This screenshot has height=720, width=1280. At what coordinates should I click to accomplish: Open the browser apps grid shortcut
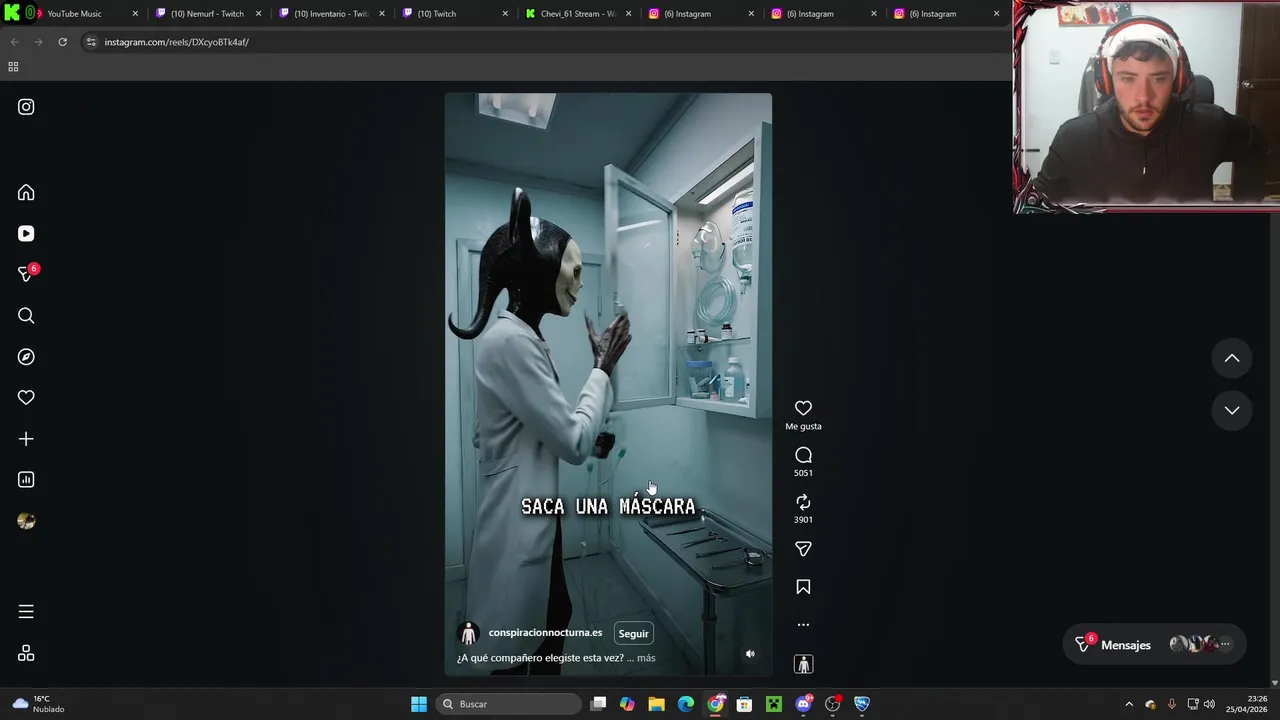click(x=13, y=67)
